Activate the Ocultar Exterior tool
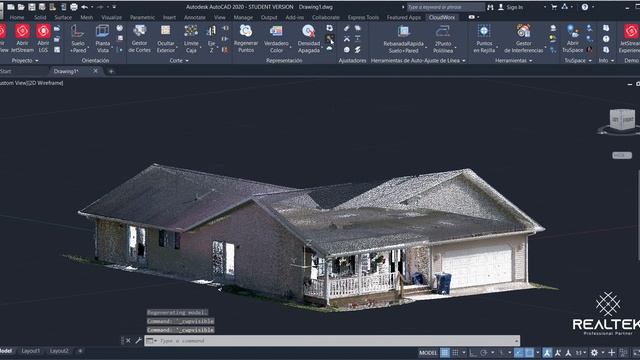 click(165, 38)
